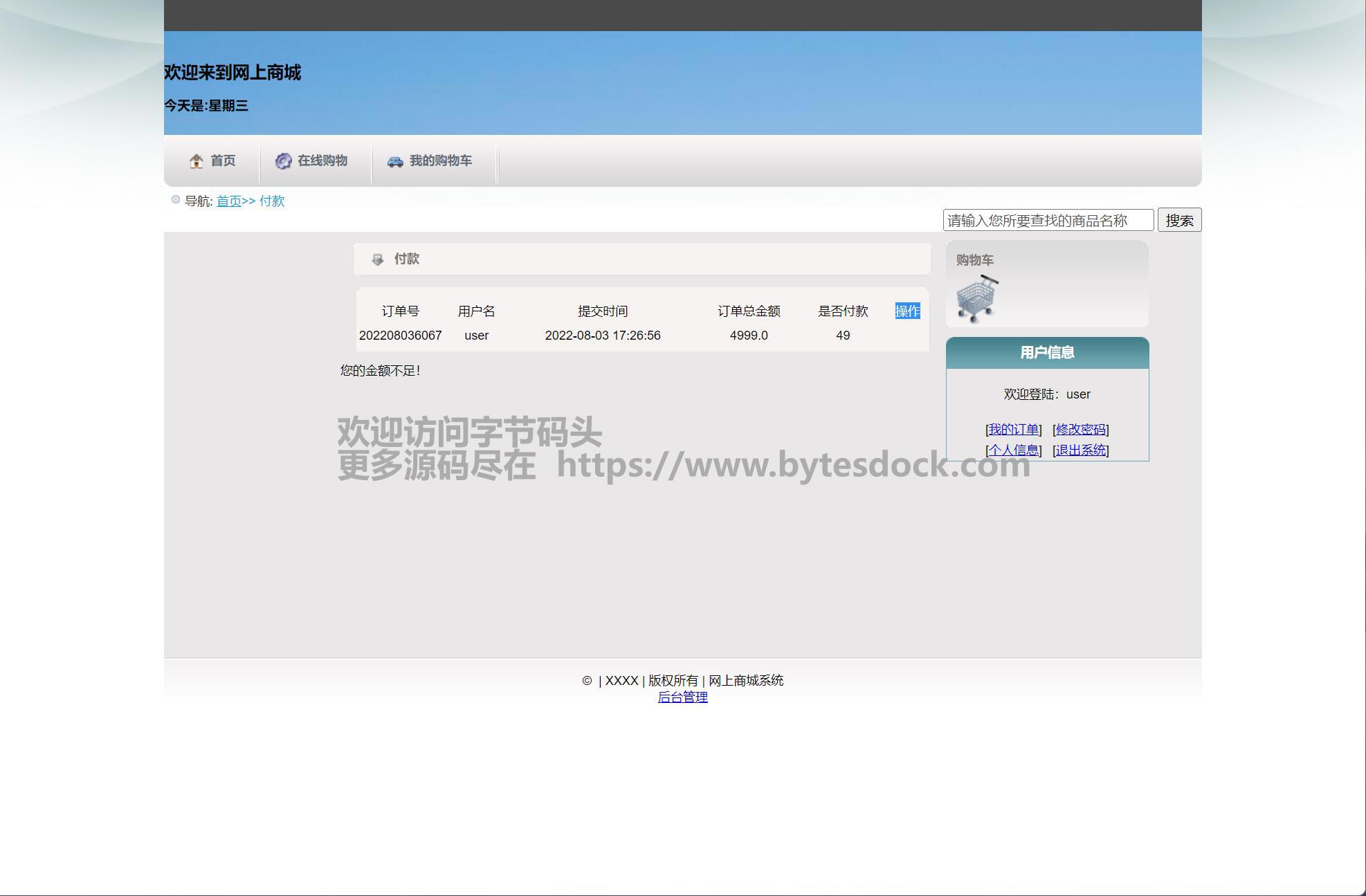Image resolution: width=1366 pixels, height=896 pixels.
Task: Click the search input for product name
Action: (1048, 221)
